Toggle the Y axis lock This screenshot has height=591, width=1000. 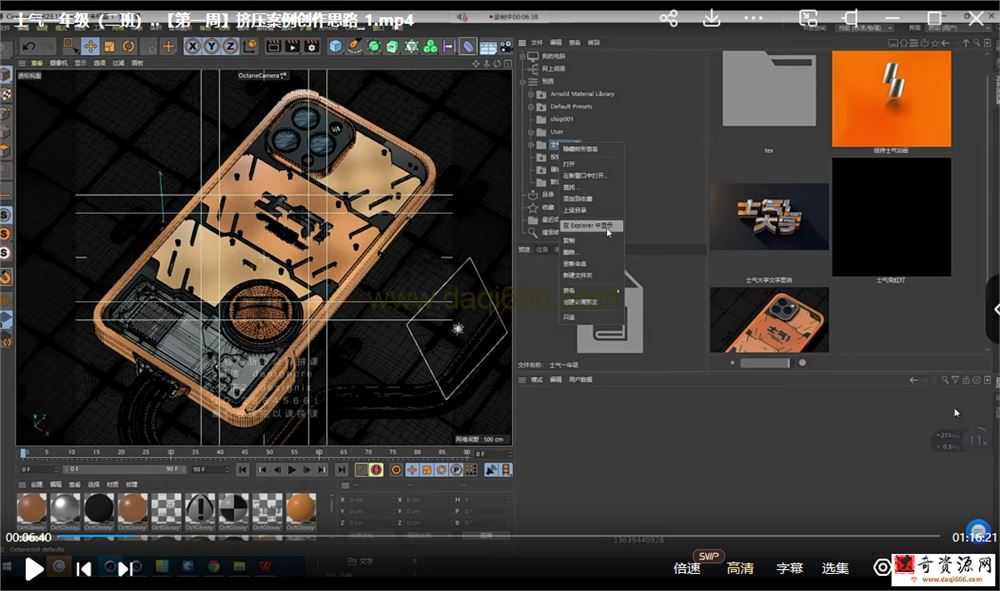(212, 46)
